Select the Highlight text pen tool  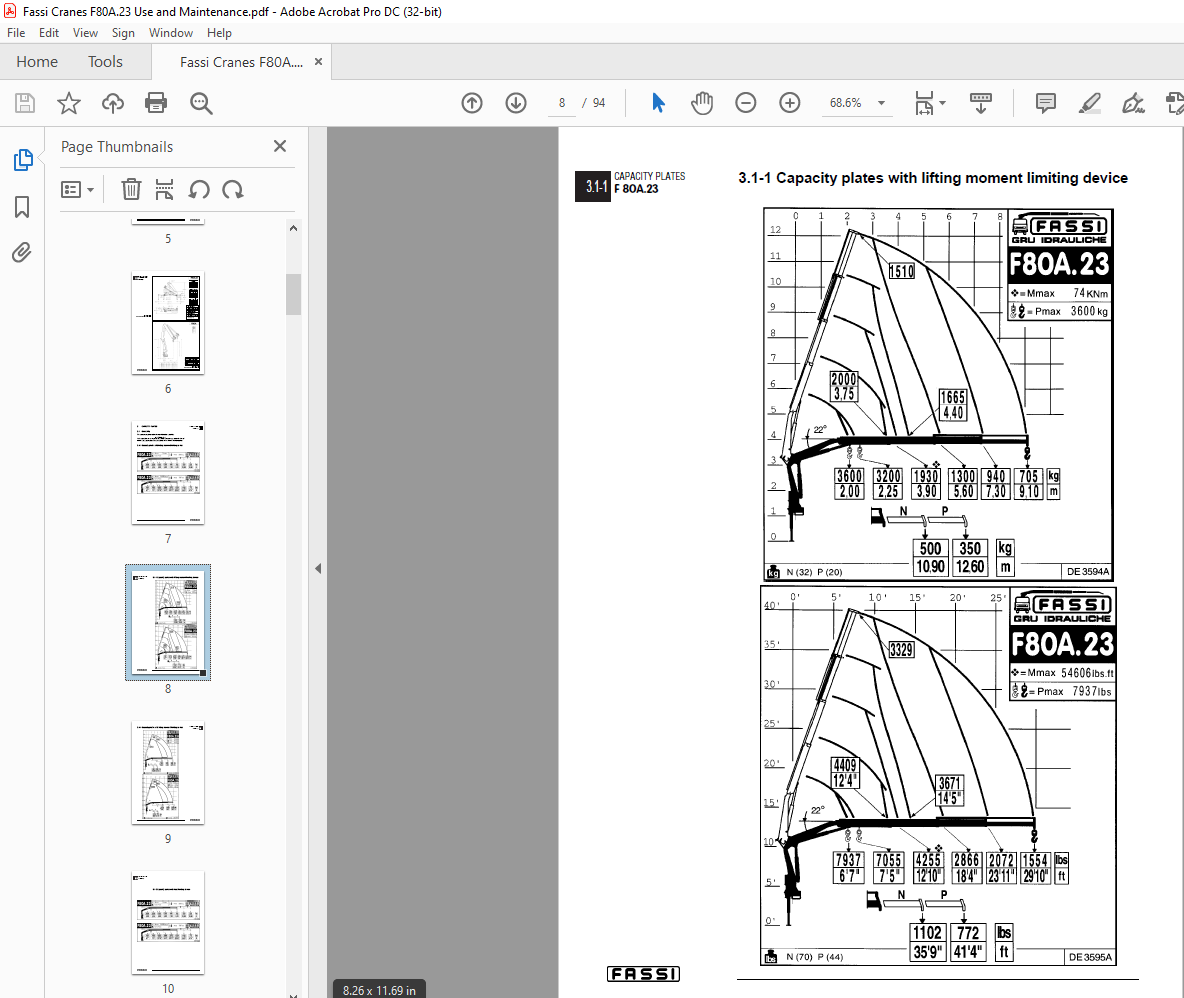(1090, 103)
